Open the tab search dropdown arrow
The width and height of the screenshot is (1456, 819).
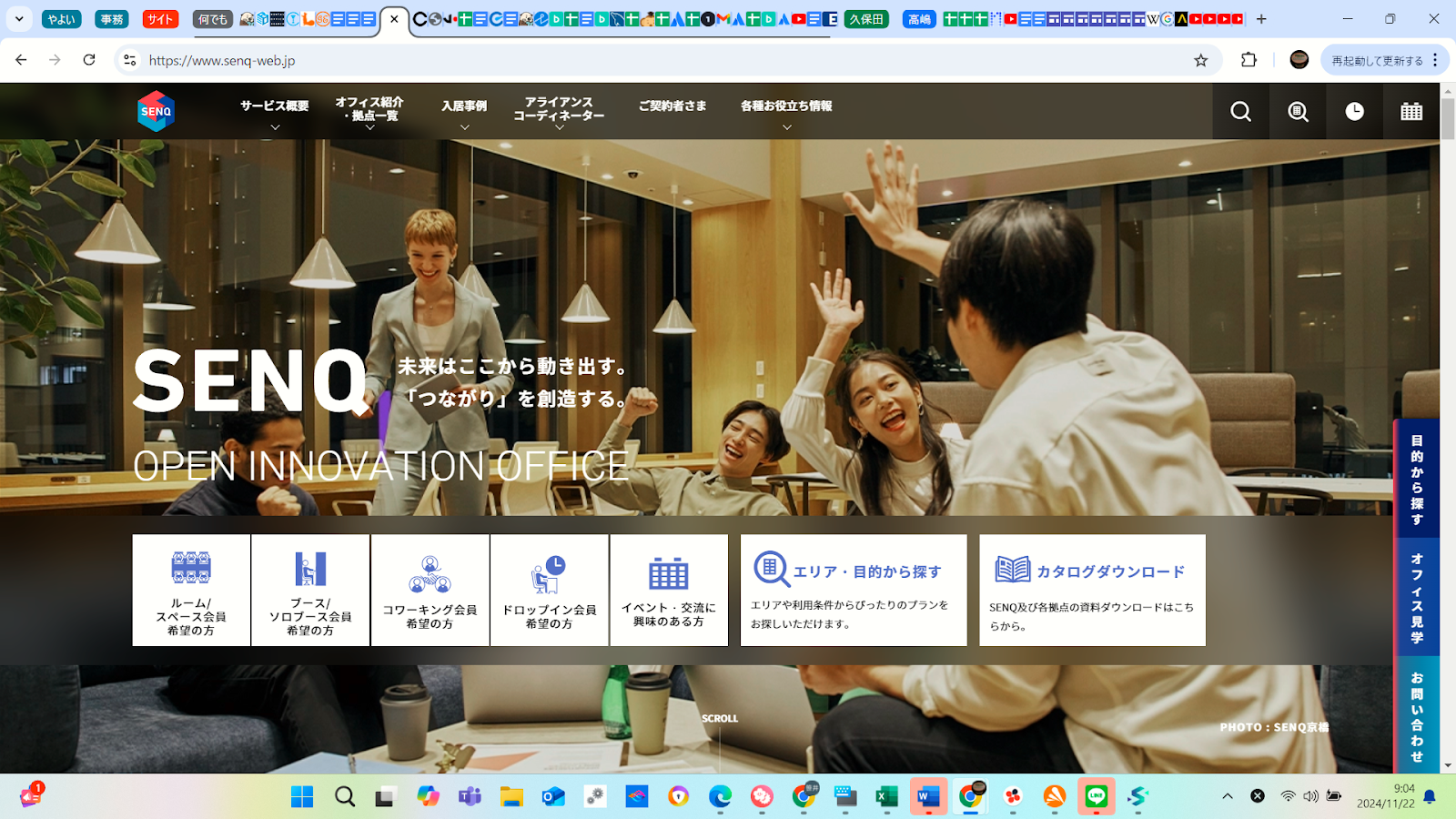click(19, 19)
